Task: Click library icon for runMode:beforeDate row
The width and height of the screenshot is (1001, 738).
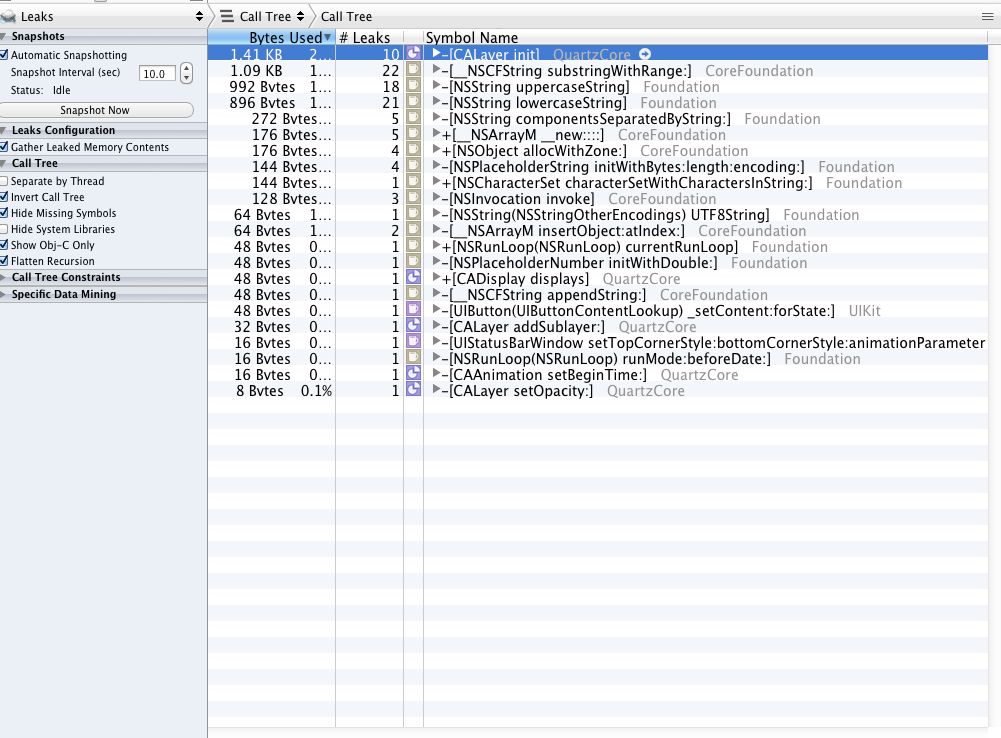Action: click(x=414, y=357)
